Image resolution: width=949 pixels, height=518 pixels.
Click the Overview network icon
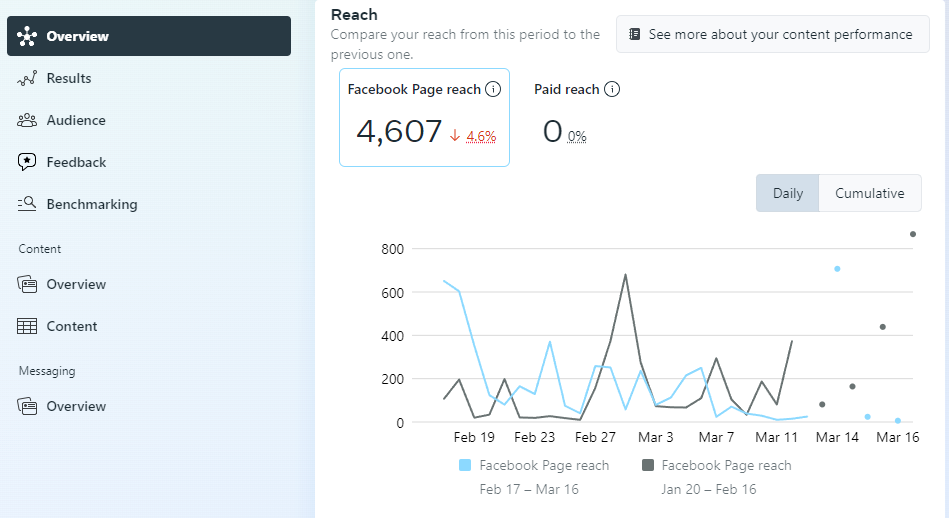[x=27, y=36]
